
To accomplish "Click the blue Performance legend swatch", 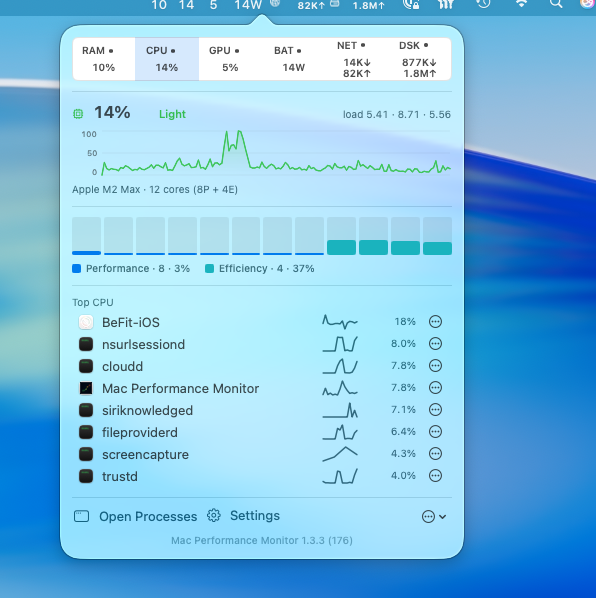I will [77, 268].
